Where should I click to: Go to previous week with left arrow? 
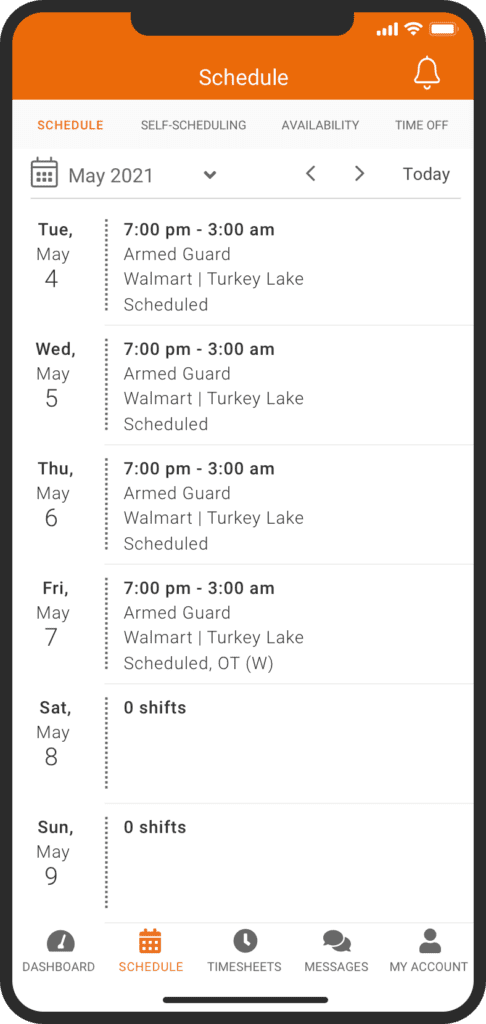(311, 174)
